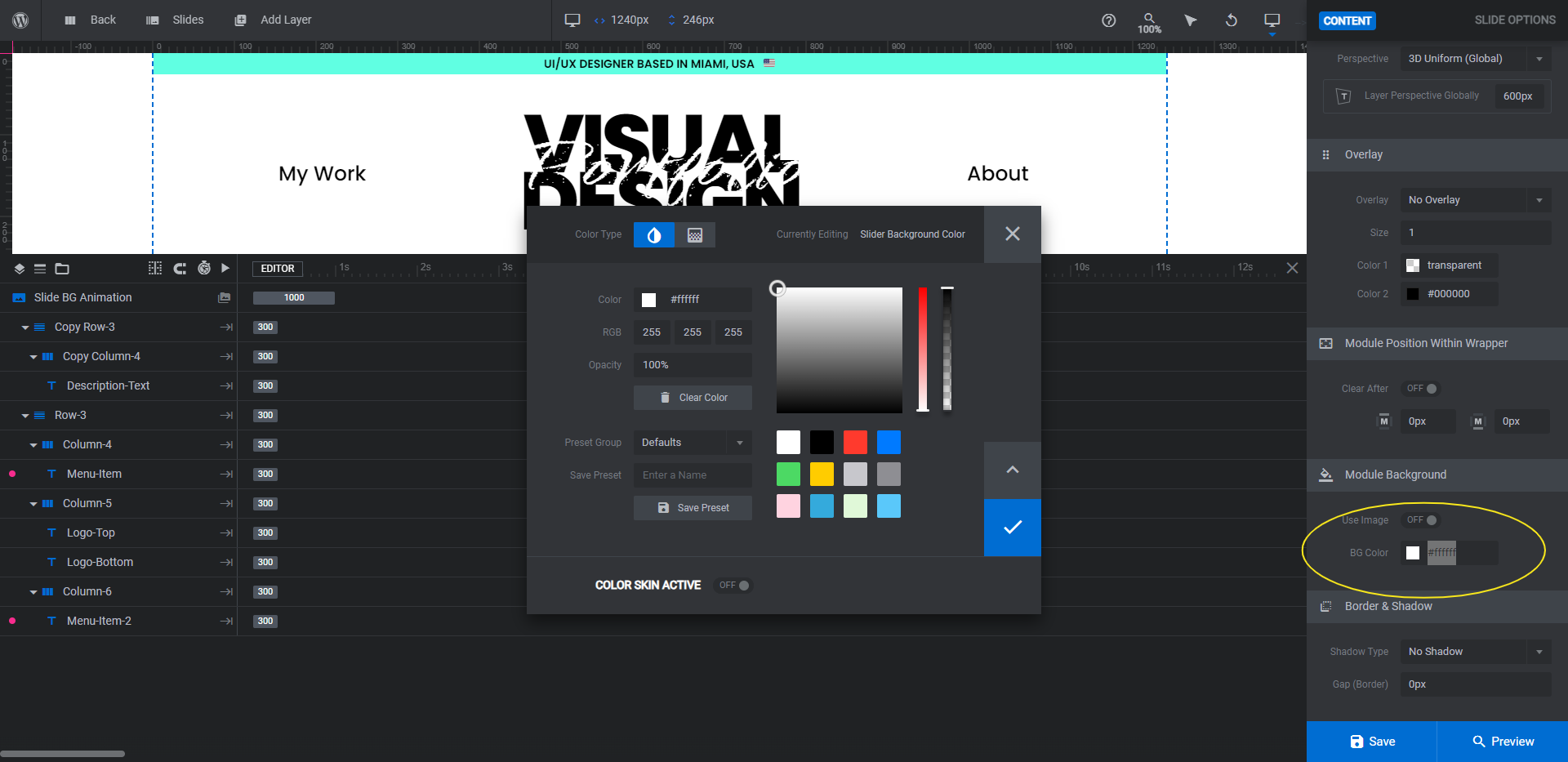Screen dimensions: 1568x762
Task: Confirm color with blue checkmark button
Action: click(x=1013, y=528)
